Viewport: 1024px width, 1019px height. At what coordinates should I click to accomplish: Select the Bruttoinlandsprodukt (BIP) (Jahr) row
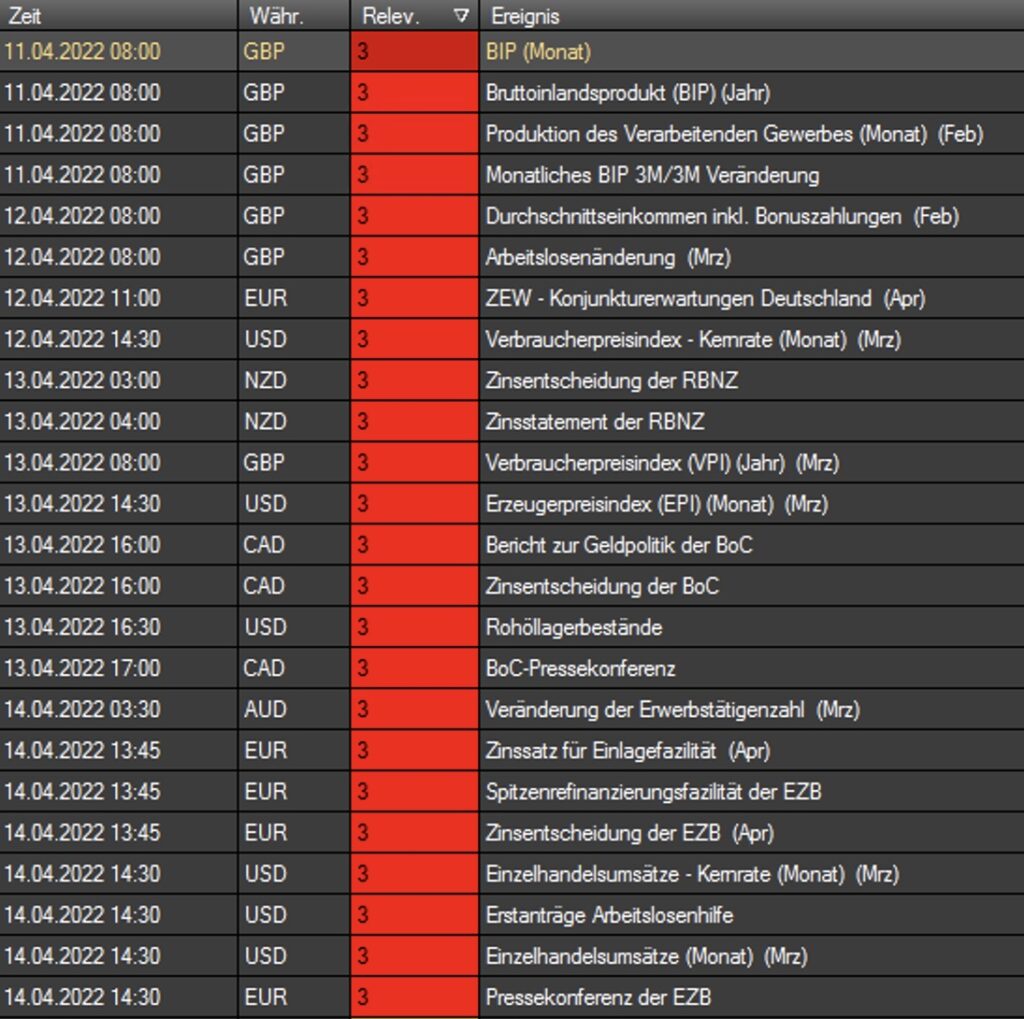627,93
